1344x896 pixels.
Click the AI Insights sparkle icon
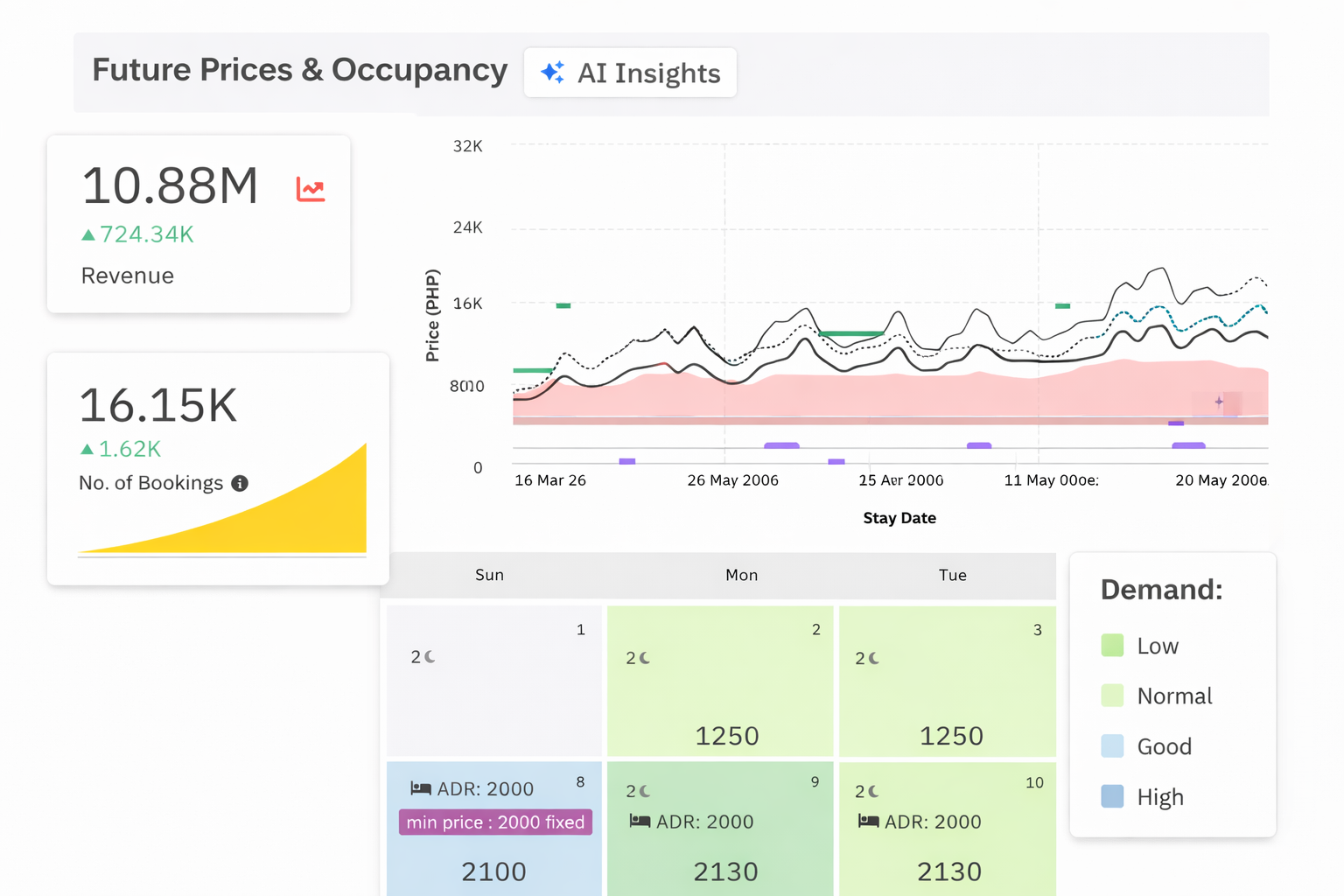click(x=552, y=73)
